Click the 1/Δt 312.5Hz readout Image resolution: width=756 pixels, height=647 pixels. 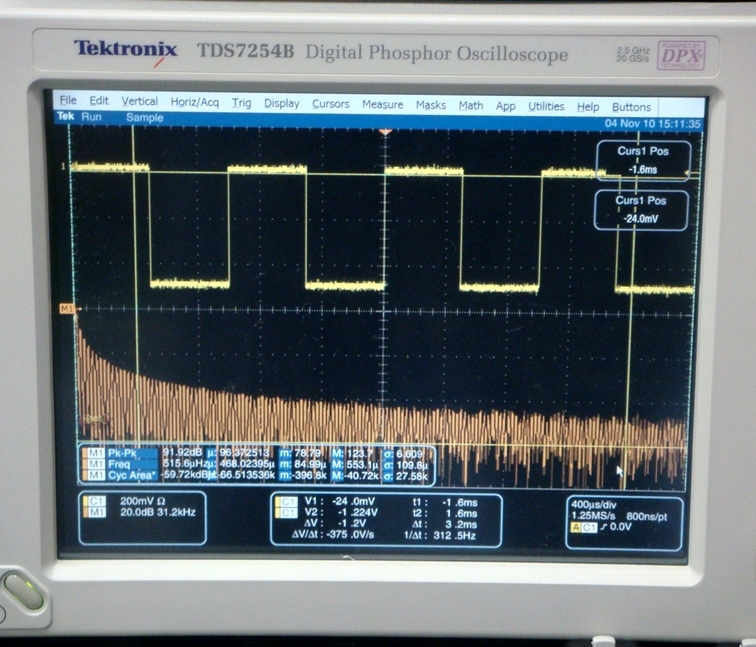[440, 536]
